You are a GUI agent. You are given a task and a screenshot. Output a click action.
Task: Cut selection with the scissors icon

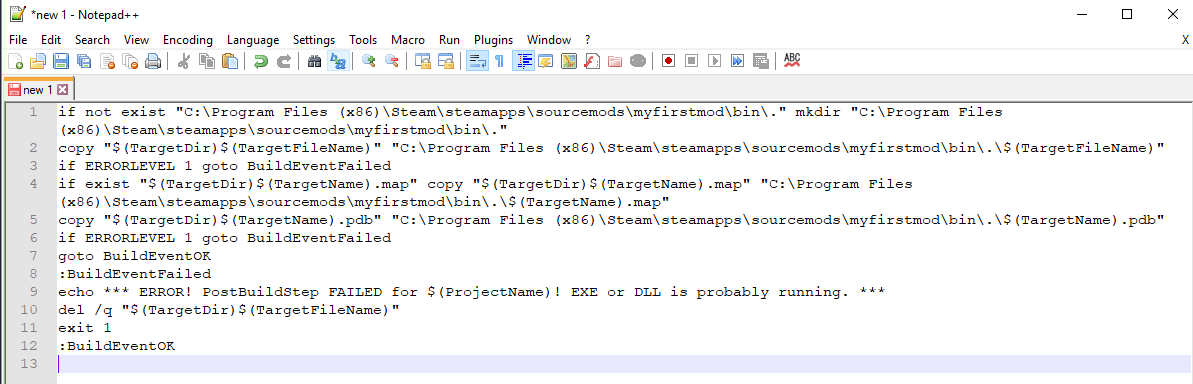183,62
